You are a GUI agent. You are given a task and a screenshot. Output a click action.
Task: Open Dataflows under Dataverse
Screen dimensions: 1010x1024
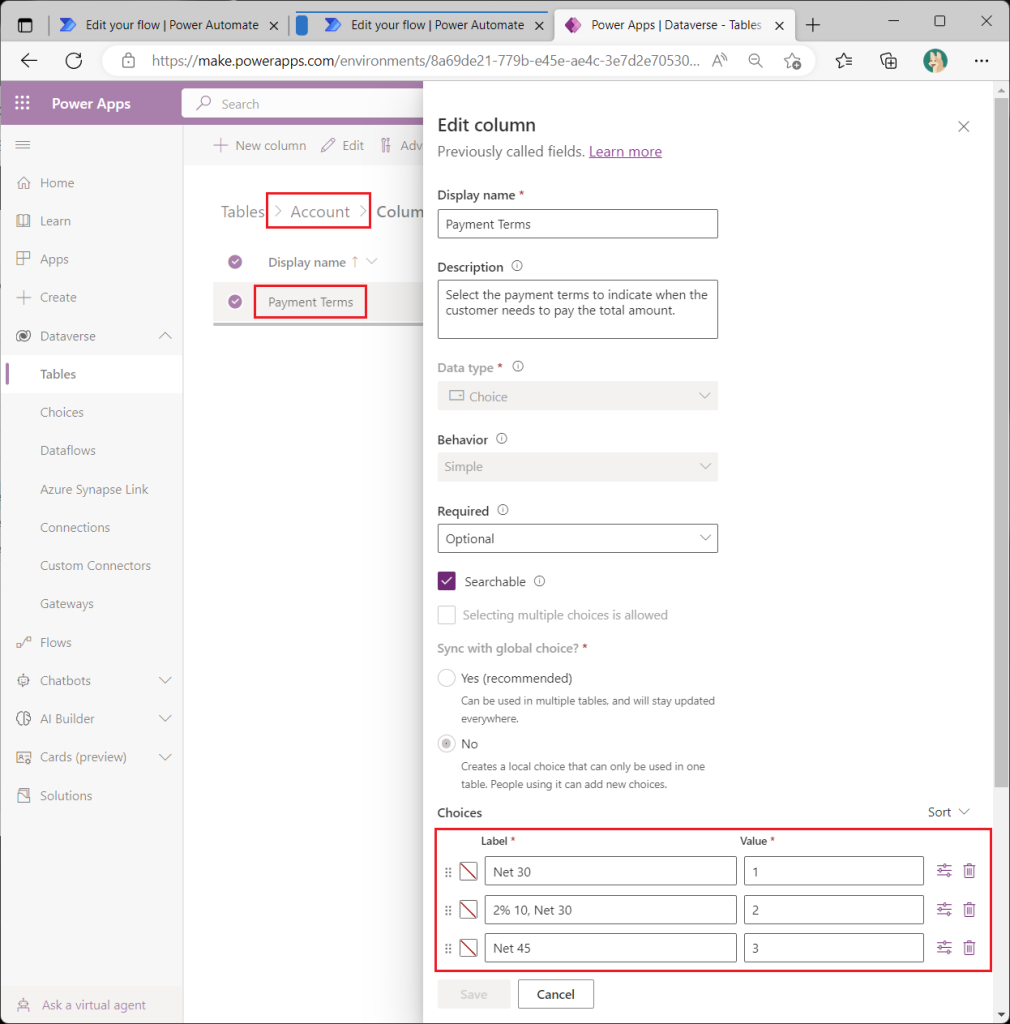68,451
